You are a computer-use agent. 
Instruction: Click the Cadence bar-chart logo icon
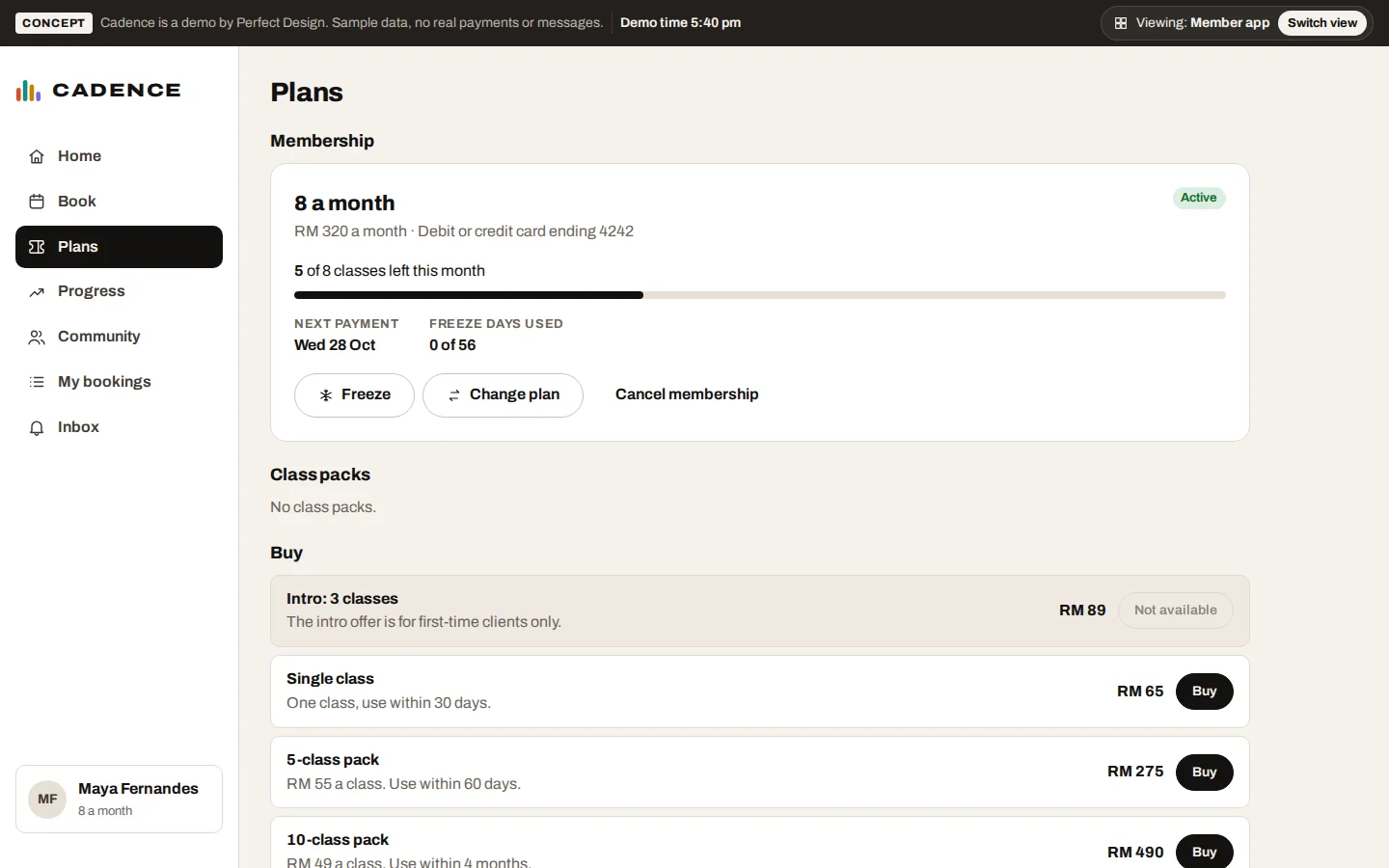(28, 91)
